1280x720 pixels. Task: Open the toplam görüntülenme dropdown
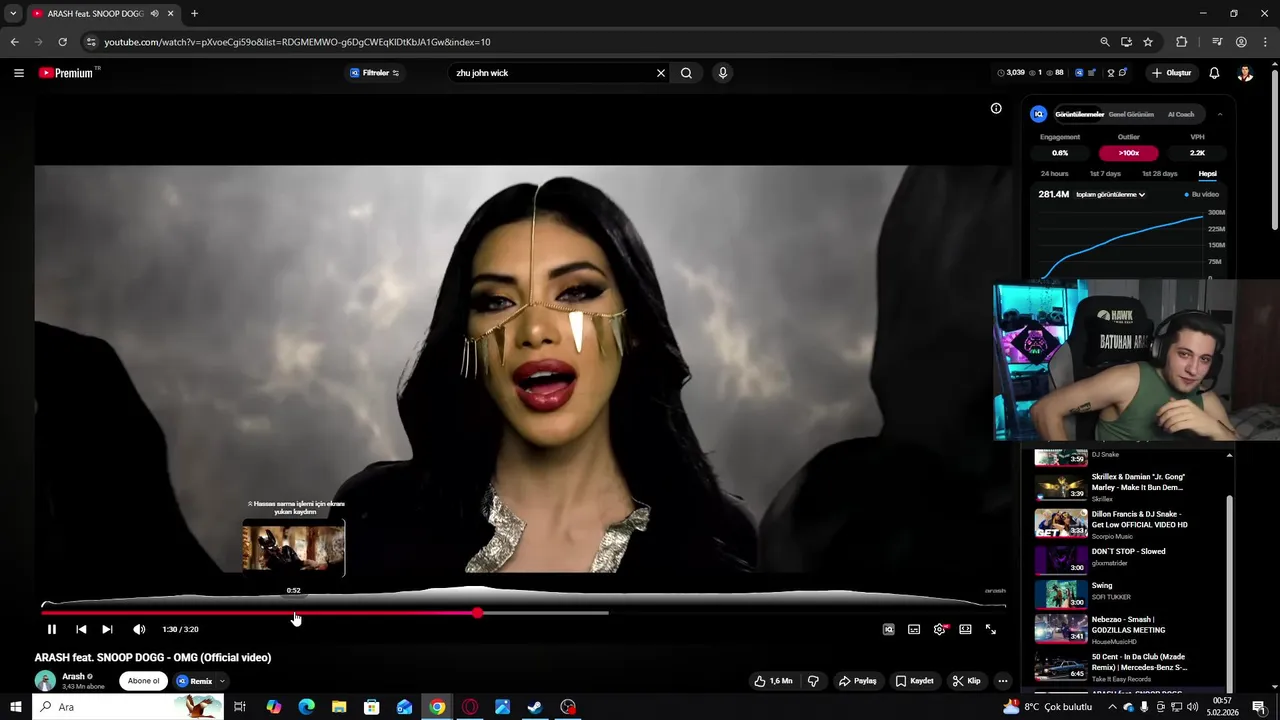click(1110, 194)
